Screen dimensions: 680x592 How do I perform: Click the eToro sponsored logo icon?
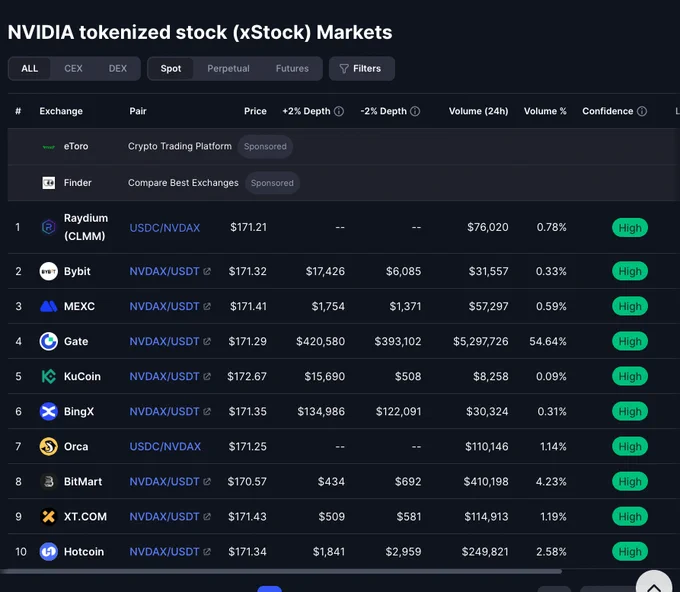click(49, 147)
